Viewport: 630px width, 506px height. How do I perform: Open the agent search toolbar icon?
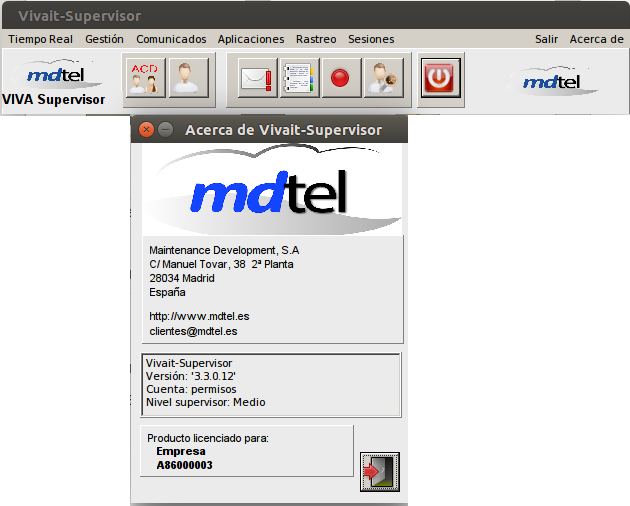coord(384,78)
